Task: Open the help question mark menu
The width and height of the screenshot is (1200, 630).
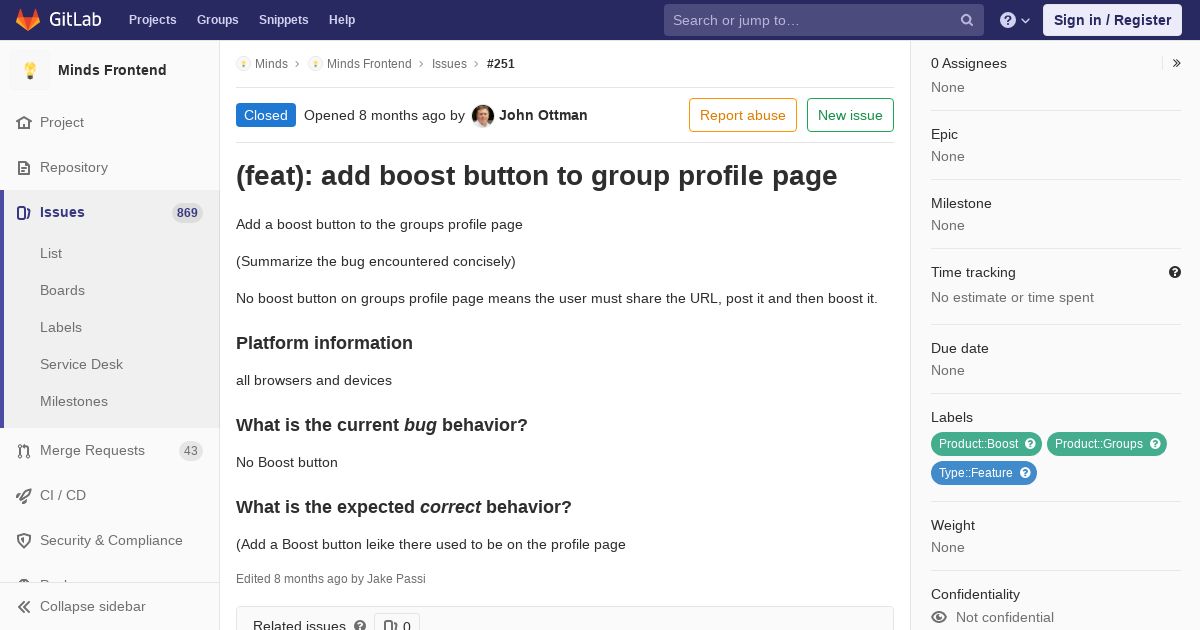Action: pyautogui.click(x=1015, y=20)
